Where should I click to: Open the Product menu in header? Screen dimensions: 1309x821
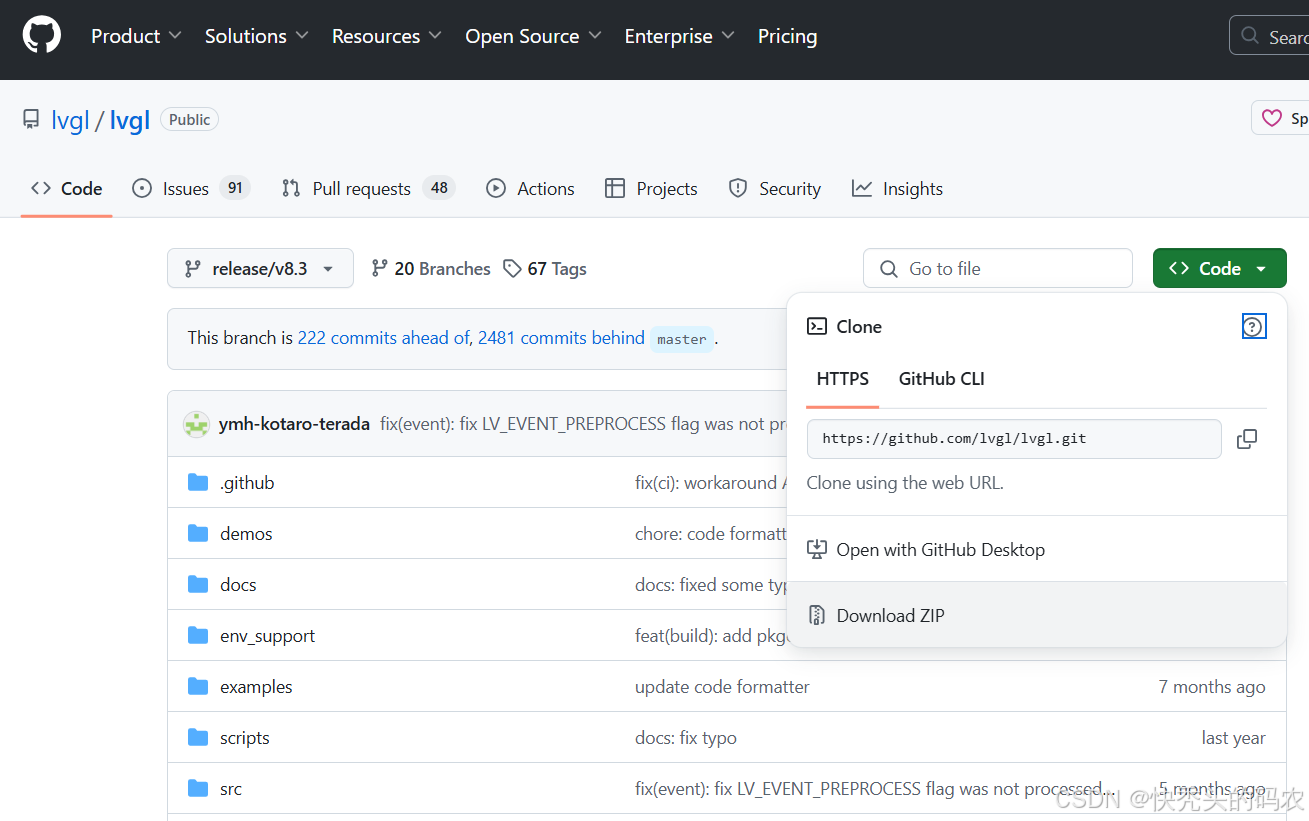tap(136, 36)
